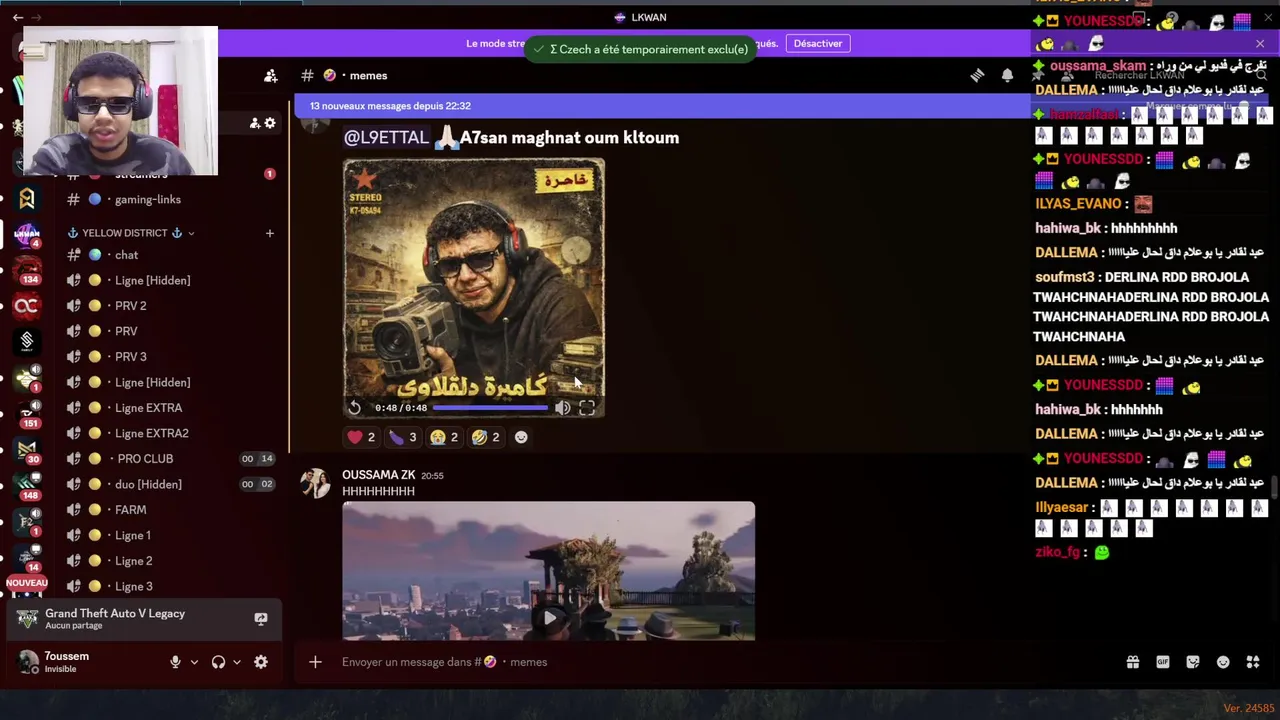Image resolution: width=1280 pixels, height=720 pixels.
Task: Join the Ligne 2 voice channel
Action: point(134,561)
